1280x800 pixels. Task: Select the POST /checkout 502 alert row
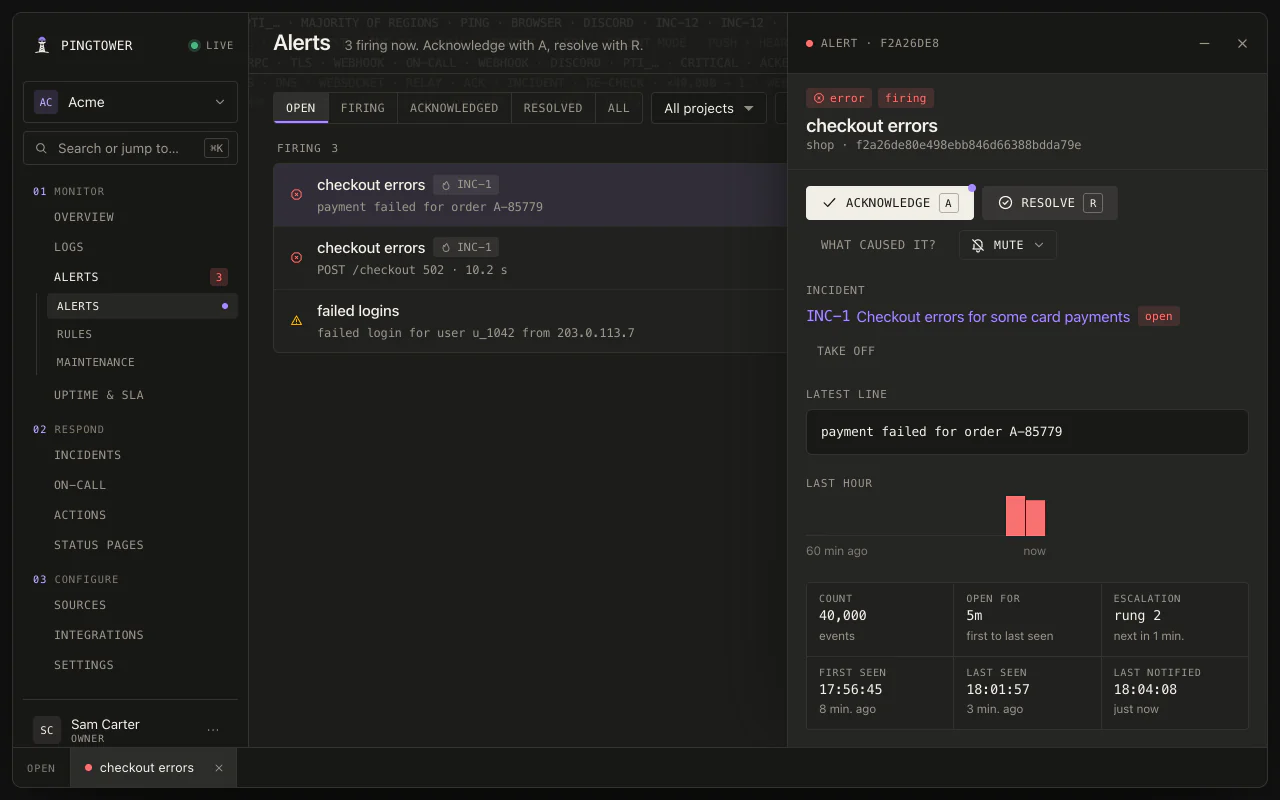[530, 258]
